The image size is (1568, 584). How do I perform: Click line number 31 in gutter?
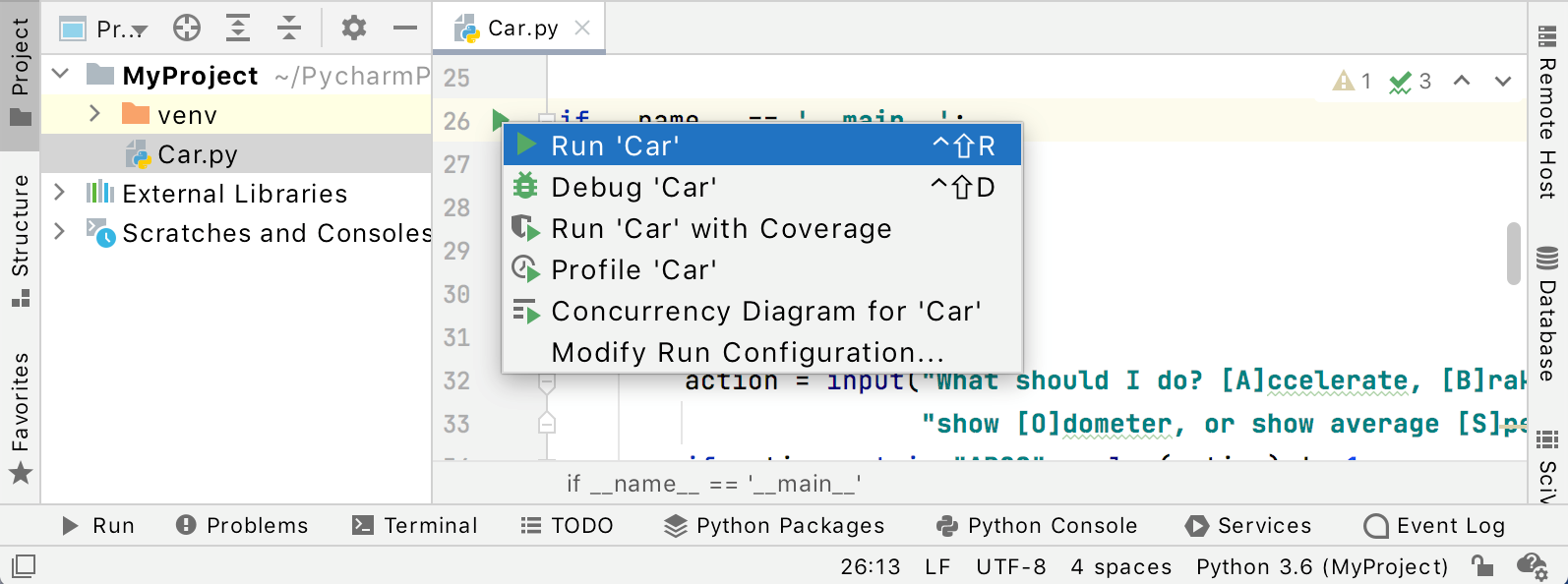(456, 337)
